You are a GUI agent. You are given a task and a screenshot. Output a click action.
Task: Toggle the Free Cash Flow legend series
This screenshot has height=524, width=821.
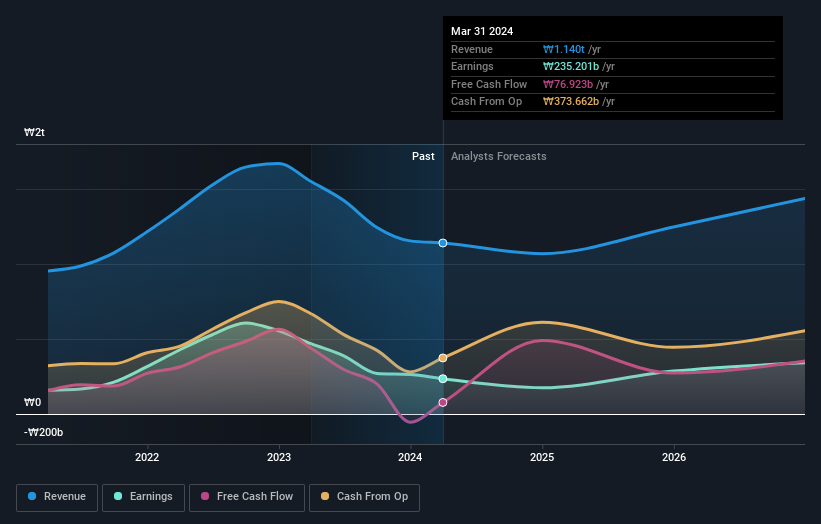click(x=247, y=497)
